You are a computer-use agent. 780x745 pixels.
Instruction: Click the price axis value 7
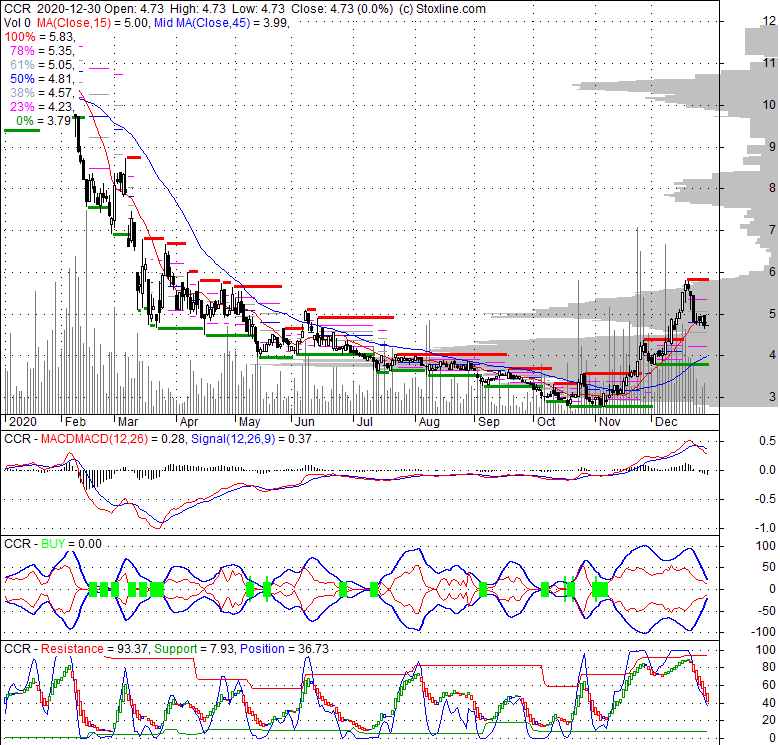coord(772,230)
